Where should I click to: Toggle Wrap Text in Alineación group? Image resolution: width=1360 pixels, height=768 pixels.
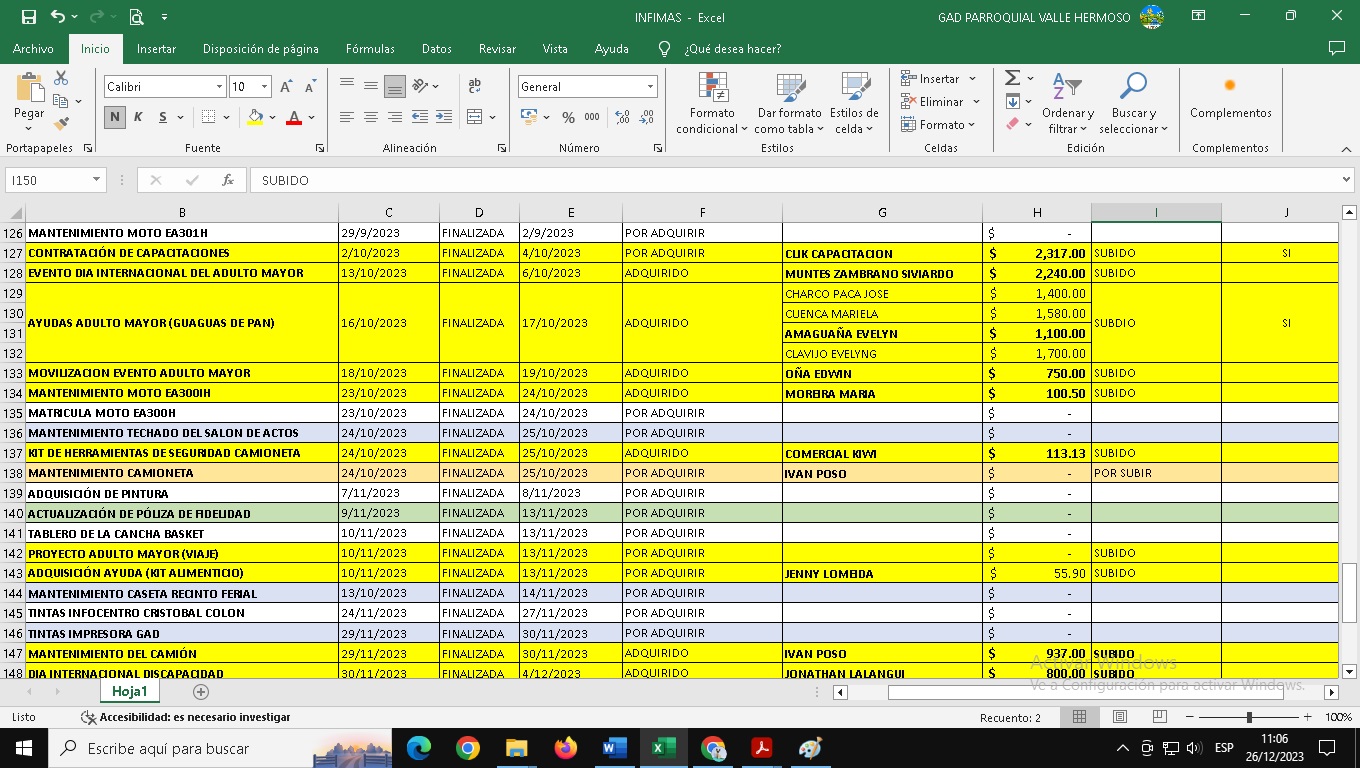pyautogui.click(x=475, y=87)
